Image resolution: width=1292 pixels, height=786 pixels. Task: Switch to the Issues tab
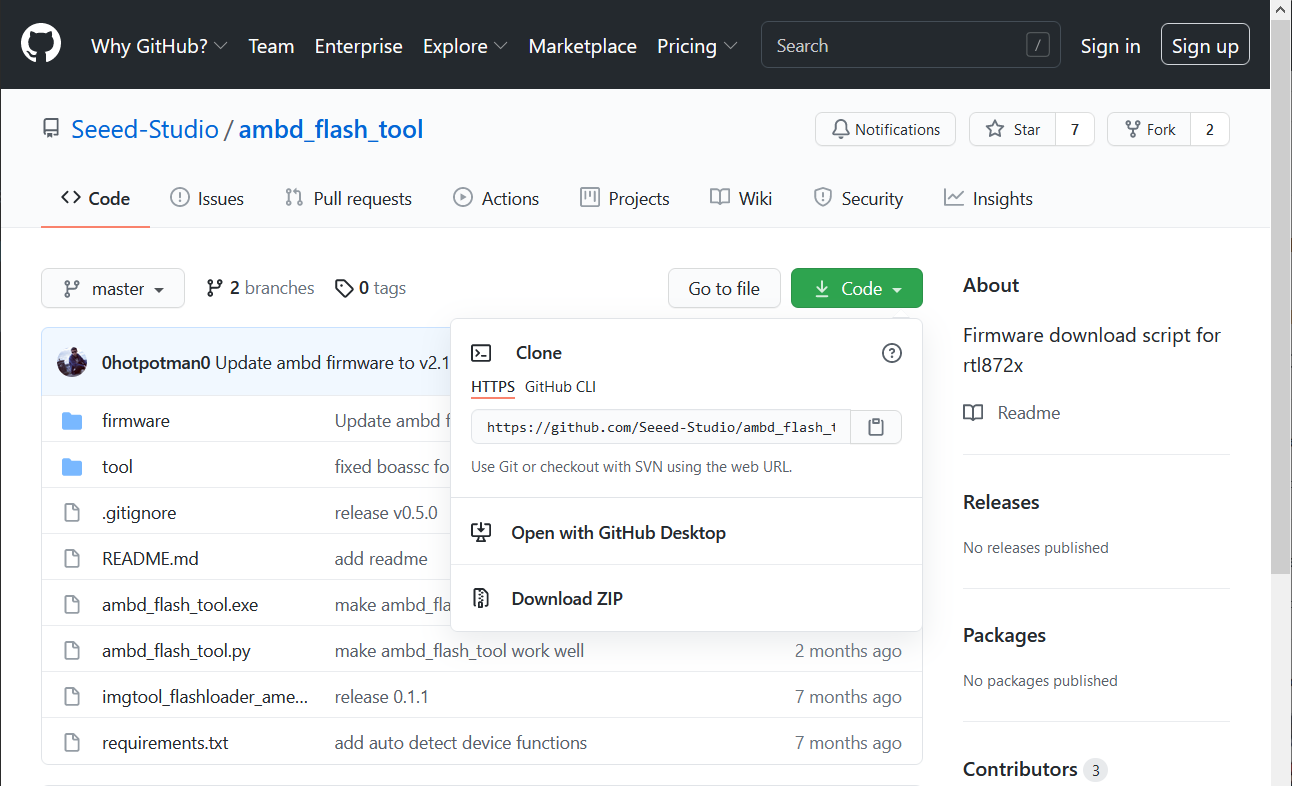point(207,198)
